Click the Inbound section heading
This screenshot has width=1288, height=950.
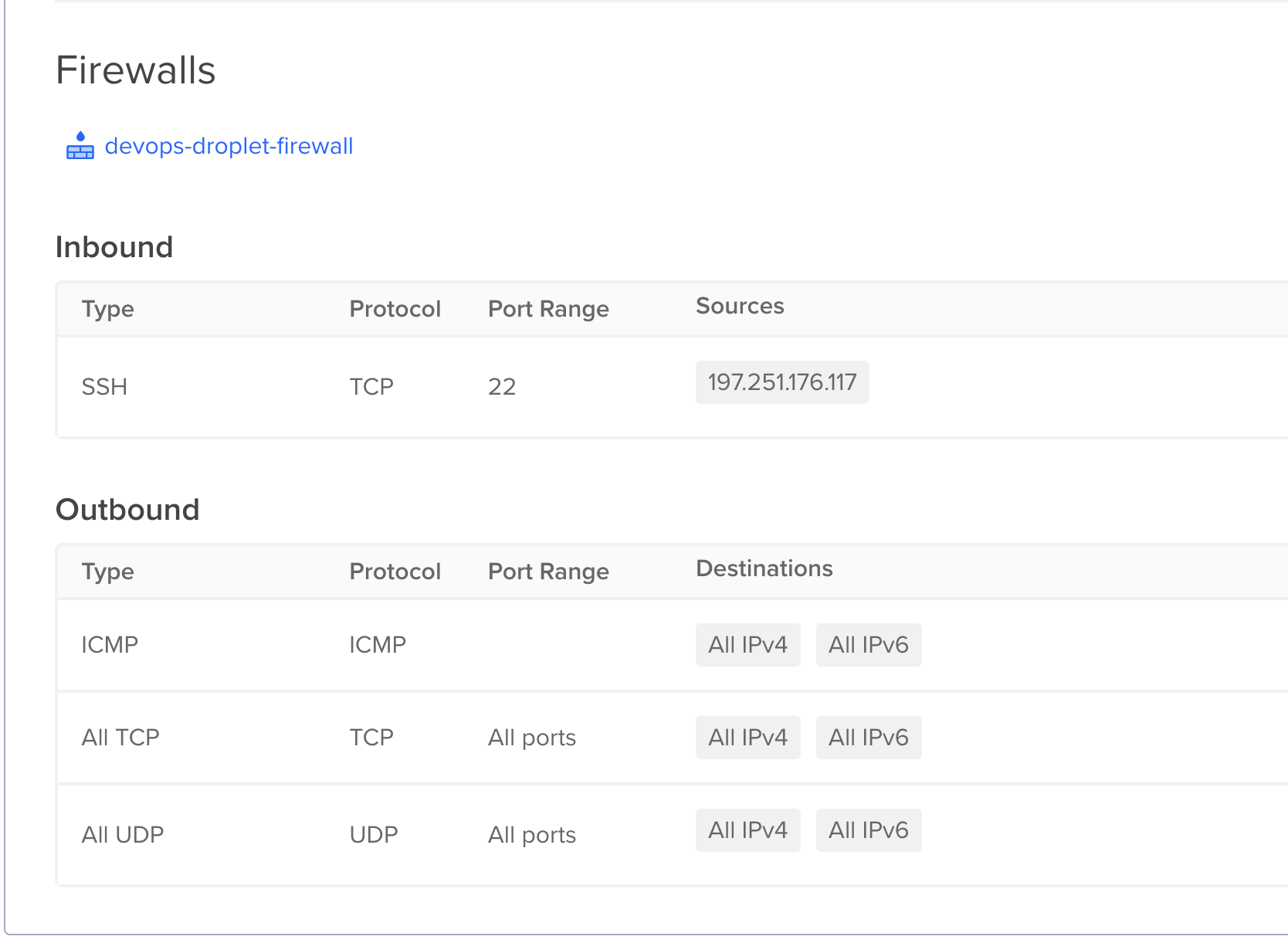point(114,247)
